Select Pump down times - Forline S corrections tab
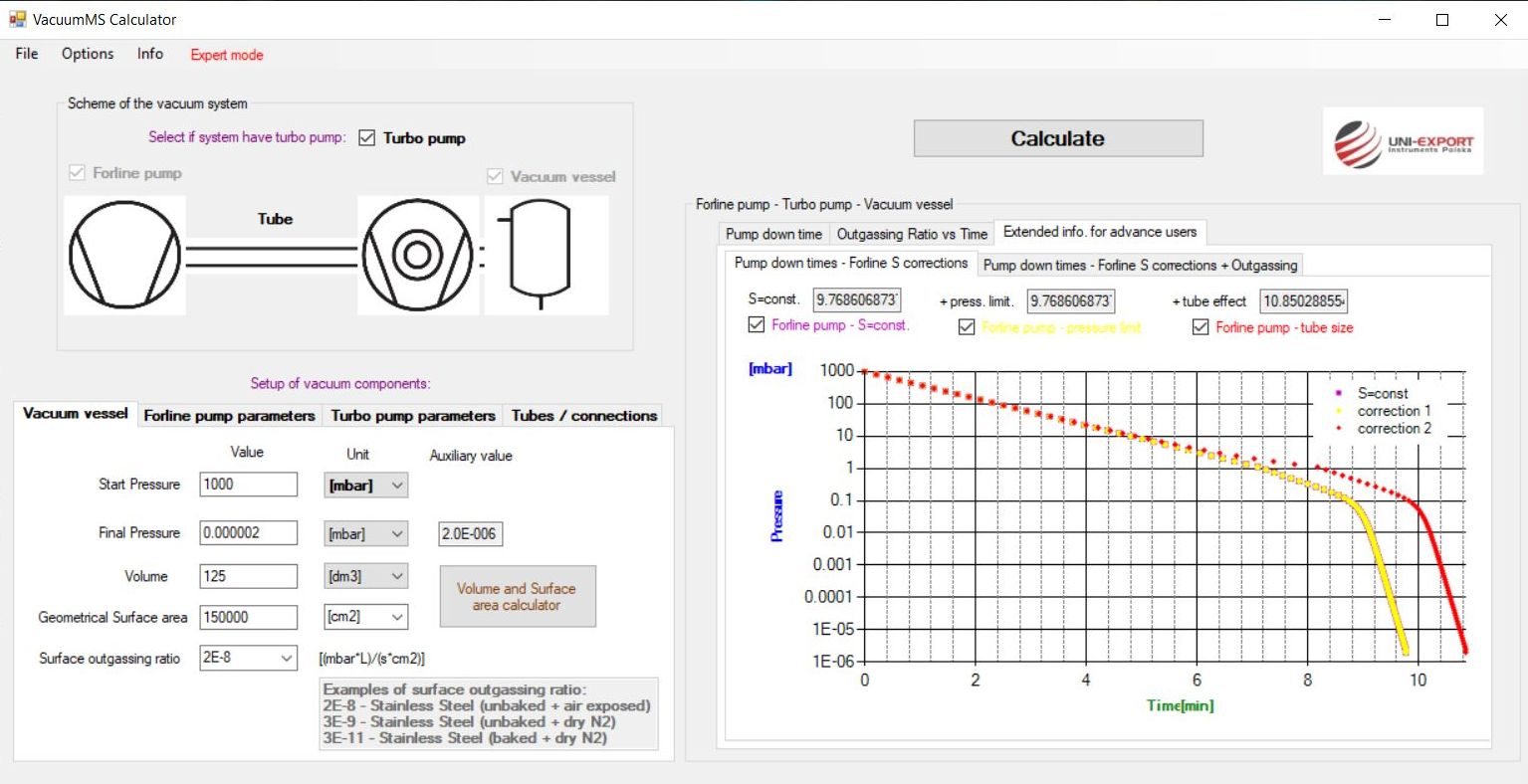The height and width of the screenshot is (784, 1528). (851, 263)
